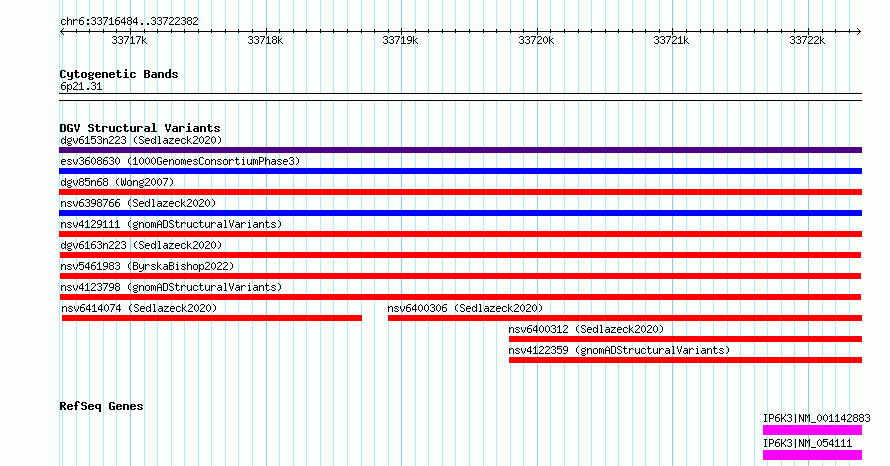The width and height of the screenshot is (890, 466).
Task: Open nsv6400306 (Sedlazeck2020) variant label
Action: pyautogui.click(x=465, y=308)
